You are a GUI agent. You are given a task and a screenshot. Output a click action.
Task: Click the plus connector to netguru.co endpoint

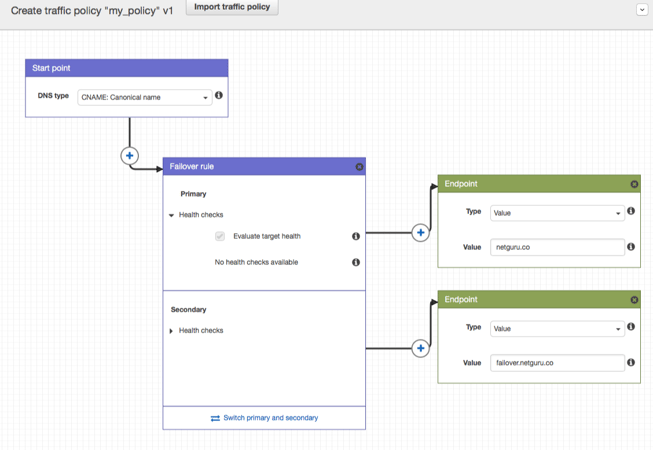coord(420,232)
